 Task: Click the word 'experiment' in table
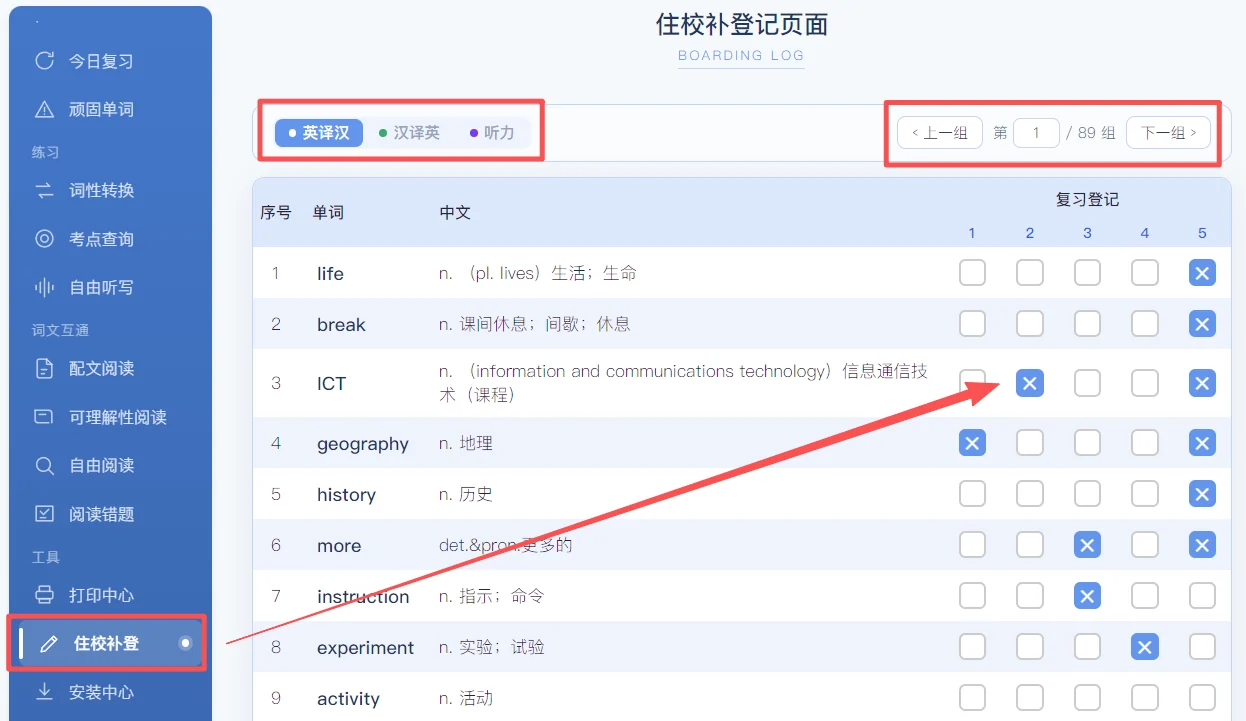365,648
